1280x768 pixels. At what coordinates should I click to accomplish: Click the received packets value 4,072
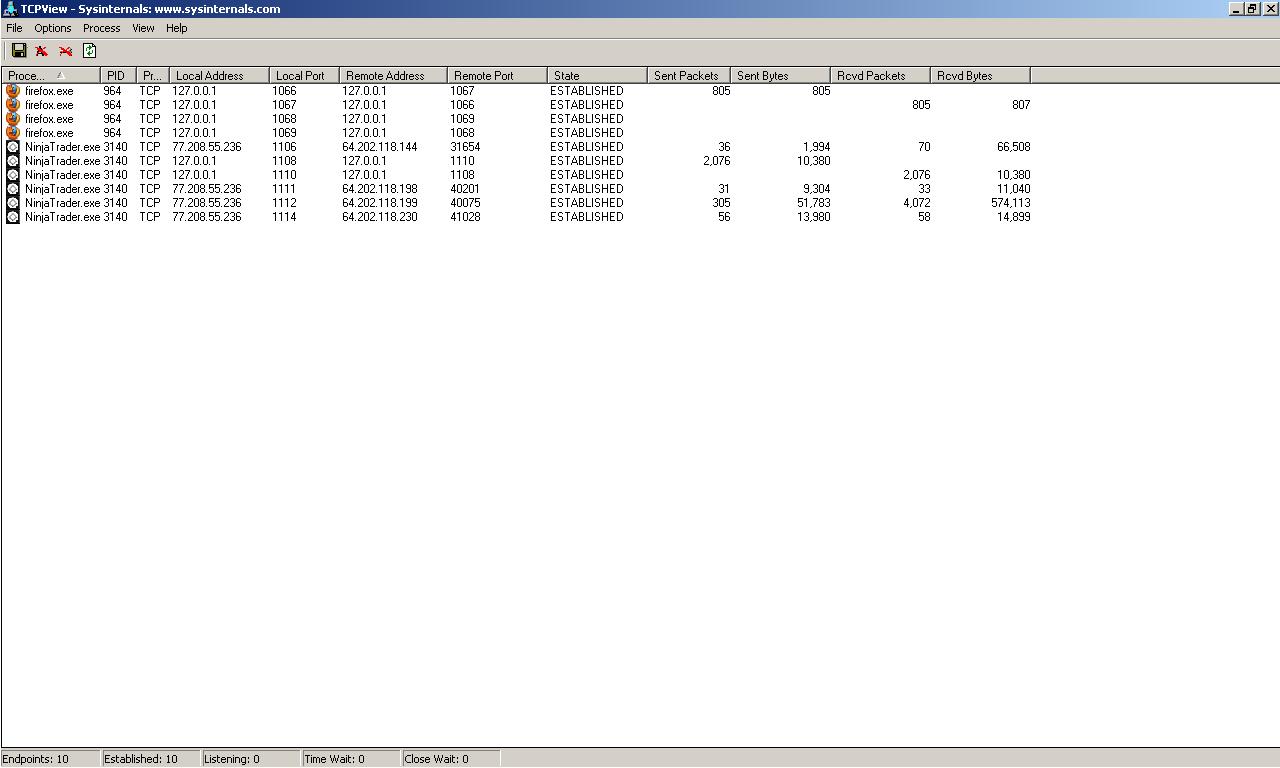pyautogui.click(x=917, y=203)
